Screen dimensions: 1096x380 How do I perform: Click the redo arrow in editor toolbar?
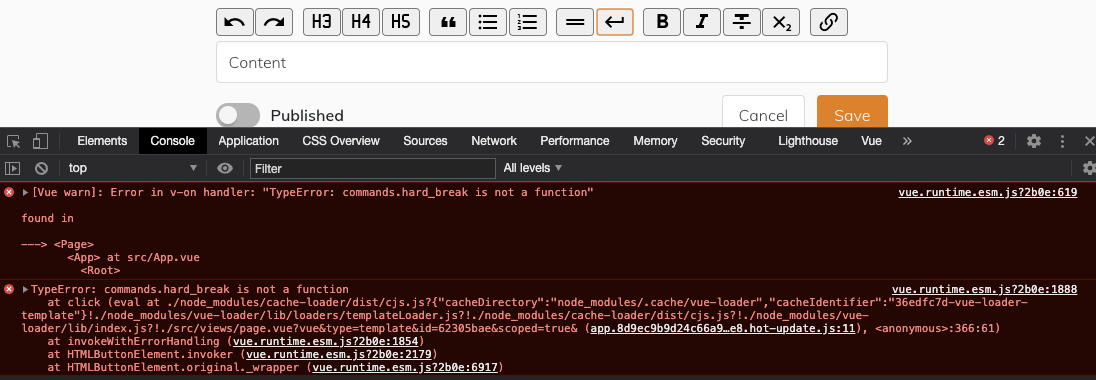tap(274, 22)
